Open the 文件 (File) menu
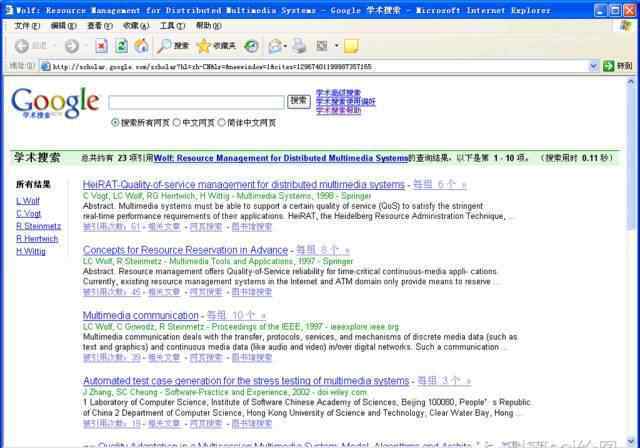 (27, 26)
